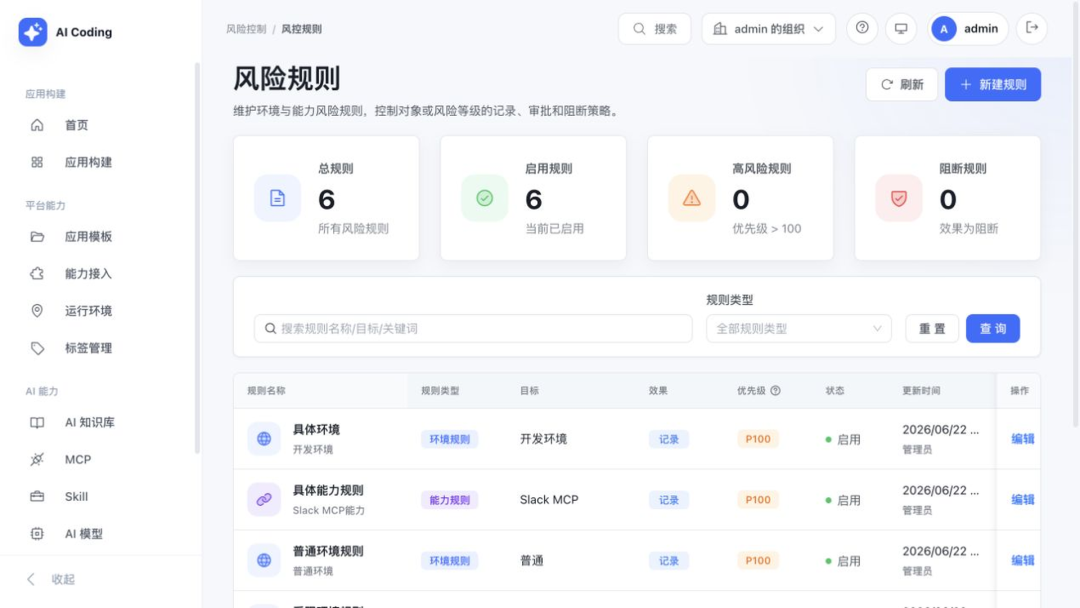The image size is (1080, 608).
Task: Click the 能力规则 tag
Action: tap(450, 500)
